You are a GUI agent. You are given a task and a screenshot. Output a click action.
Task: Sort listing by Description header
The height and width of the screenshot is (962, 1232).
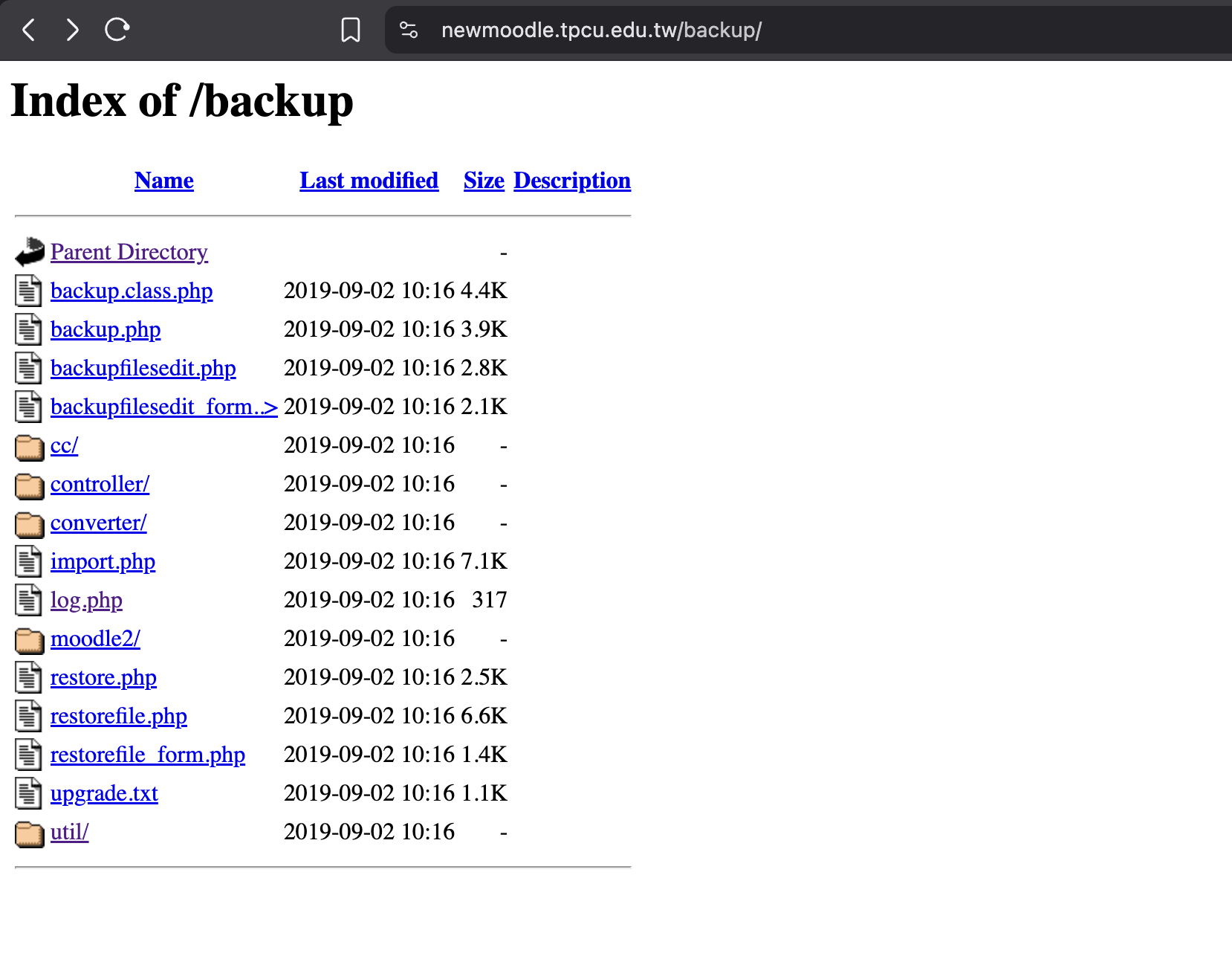pos(572,181)
